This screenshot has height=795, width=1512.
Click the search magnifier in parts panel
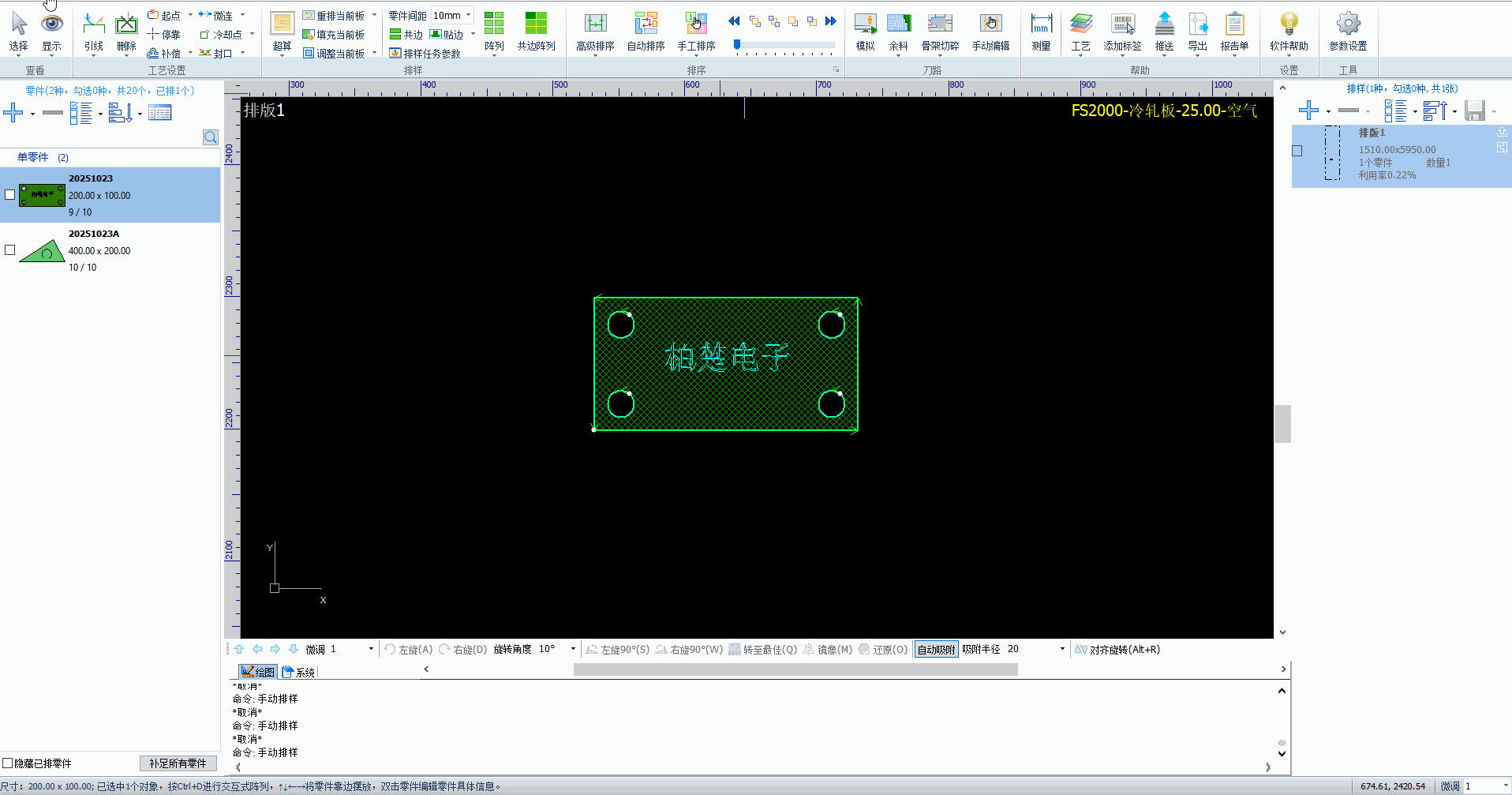211,137
